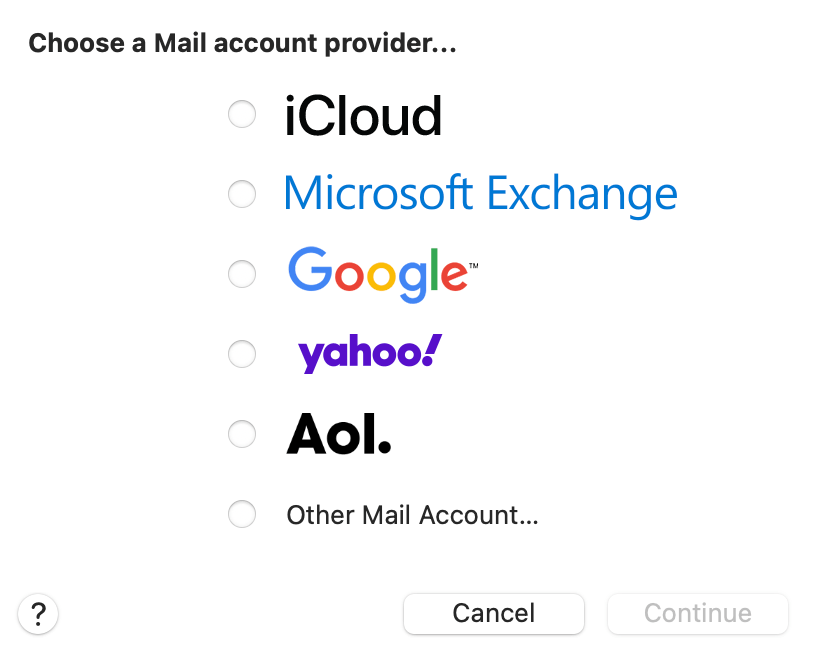Select the iCloud radio button
The height and width of the screenshot is (666, 822).
point(242,114)
